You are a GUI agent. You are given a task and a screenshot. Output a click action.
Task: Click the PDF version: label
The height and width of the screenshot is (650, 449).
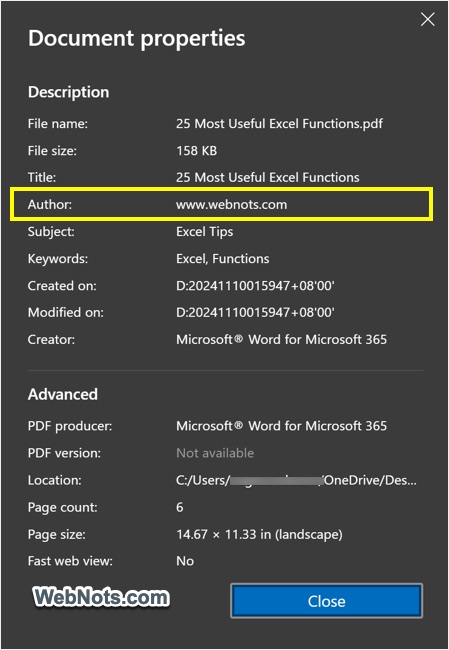[x=64, y=453]
